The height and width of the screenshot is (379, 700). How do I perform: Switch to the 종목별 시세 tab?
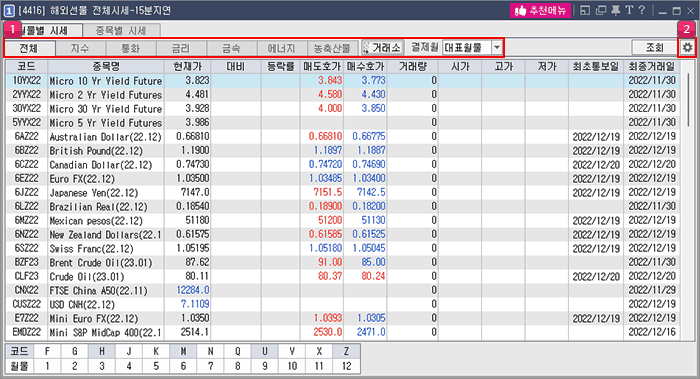click(121, 30)
